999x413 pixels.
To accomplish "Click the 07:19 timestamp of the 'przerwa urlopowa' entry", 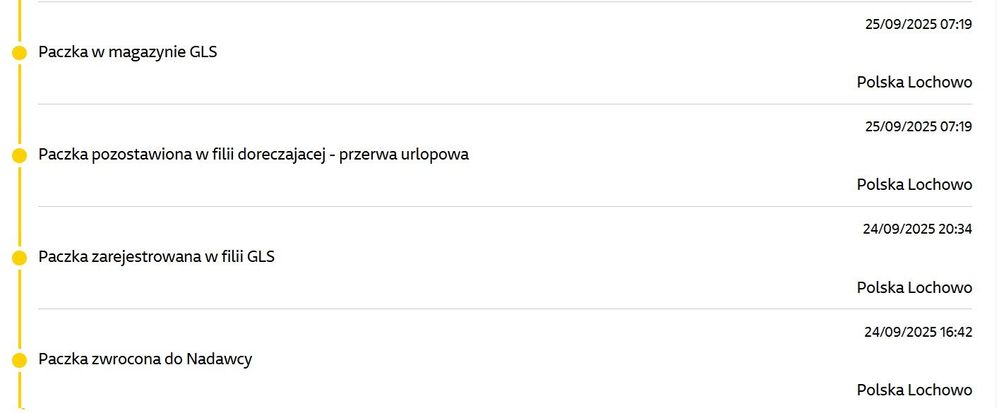I will (x=918, y=126).
